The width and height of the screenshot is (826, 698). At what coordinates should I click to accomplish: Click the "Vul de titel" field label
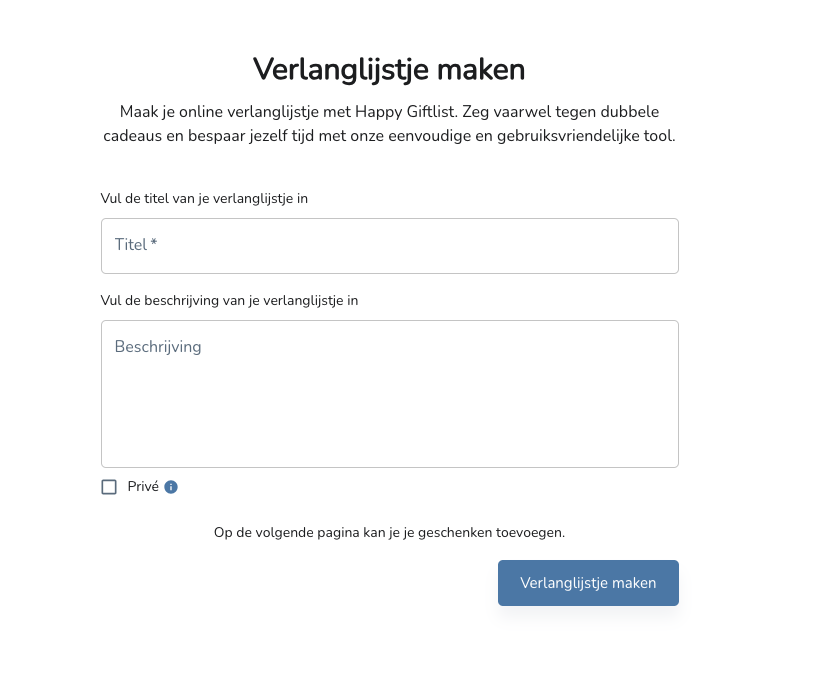(204, 198)
